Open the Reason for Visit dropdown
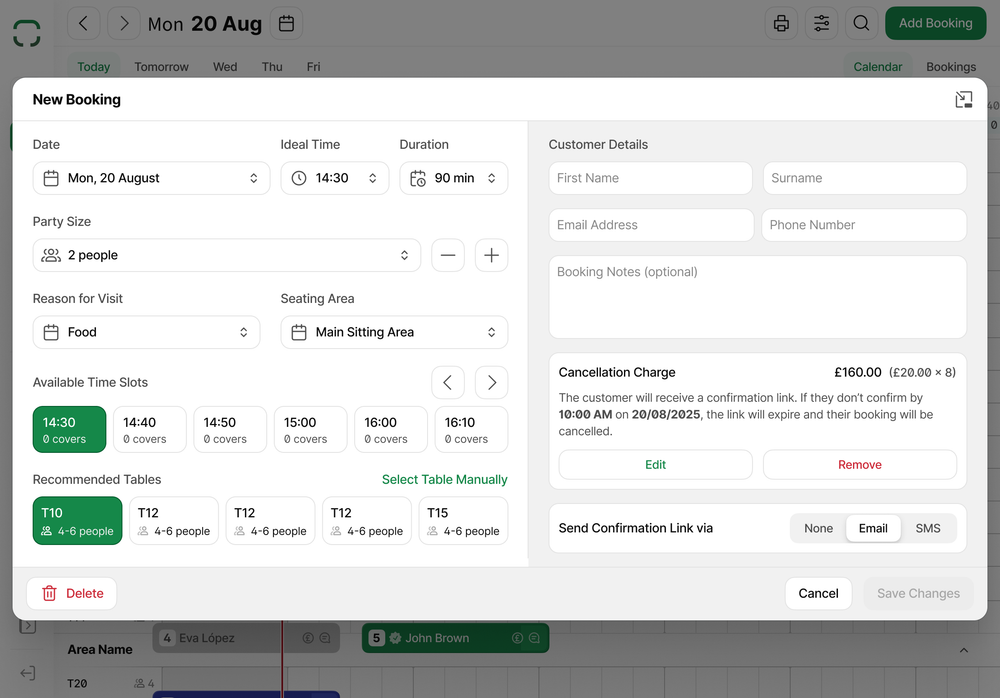Screen dimensions: 1000x698 point(146,331)
